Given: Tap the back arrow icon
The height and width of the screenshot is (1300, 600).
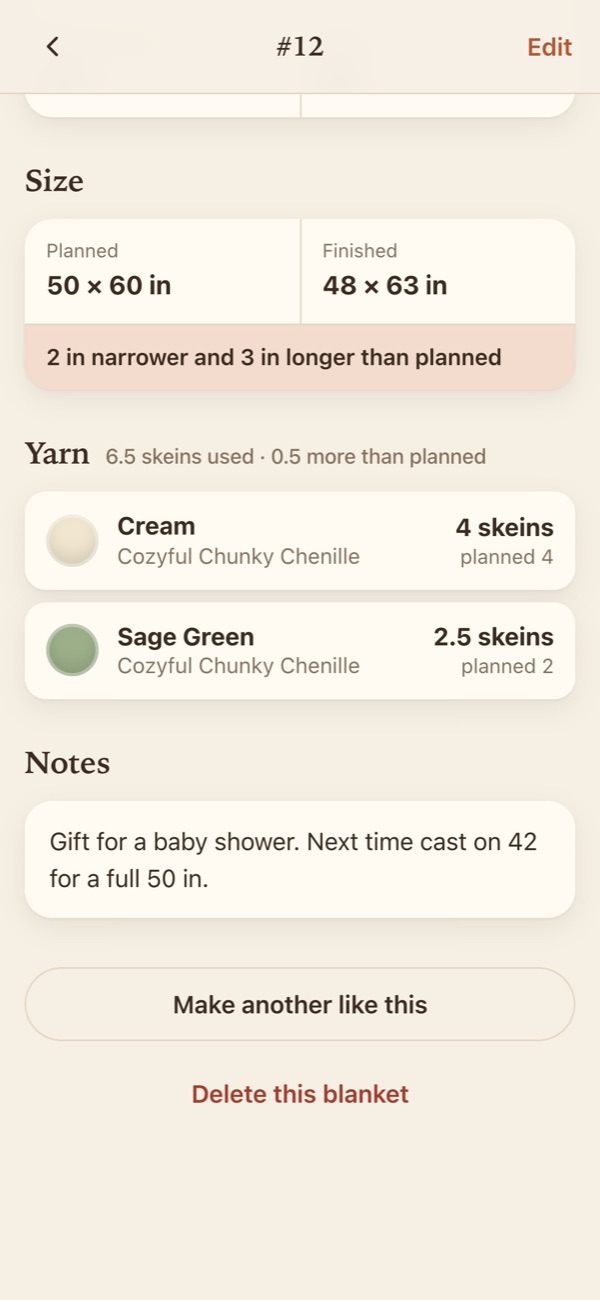Looking at the screenshot, I should click(x=52, y=47).
